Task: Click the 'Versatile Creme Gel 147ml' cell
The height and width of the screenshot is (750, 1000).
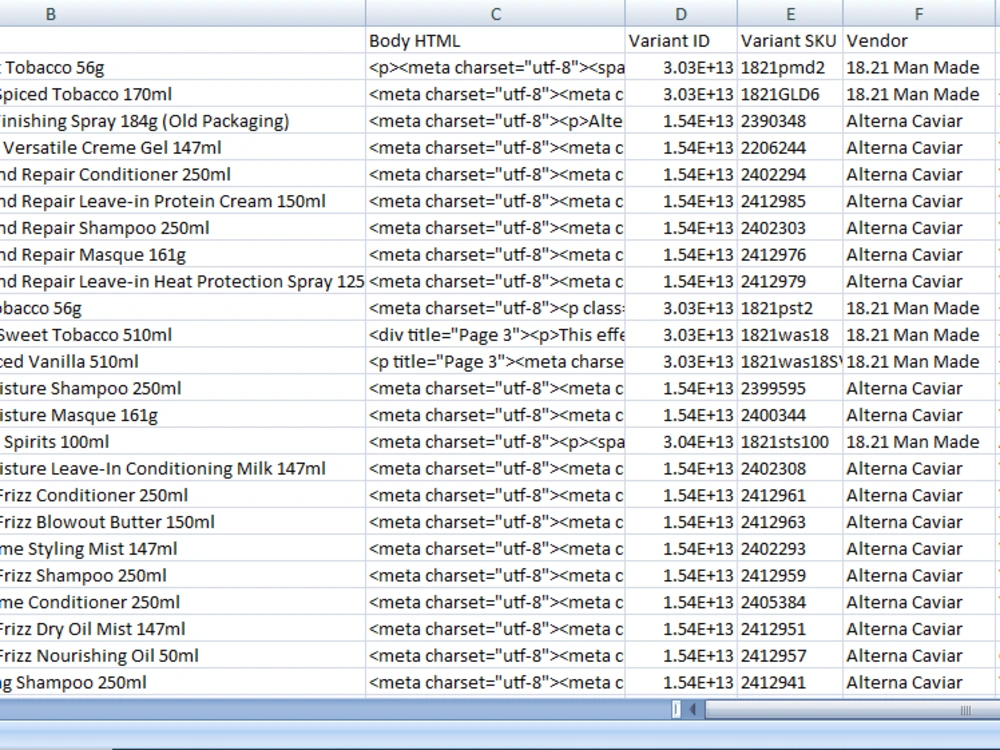Action: [182, 147]
